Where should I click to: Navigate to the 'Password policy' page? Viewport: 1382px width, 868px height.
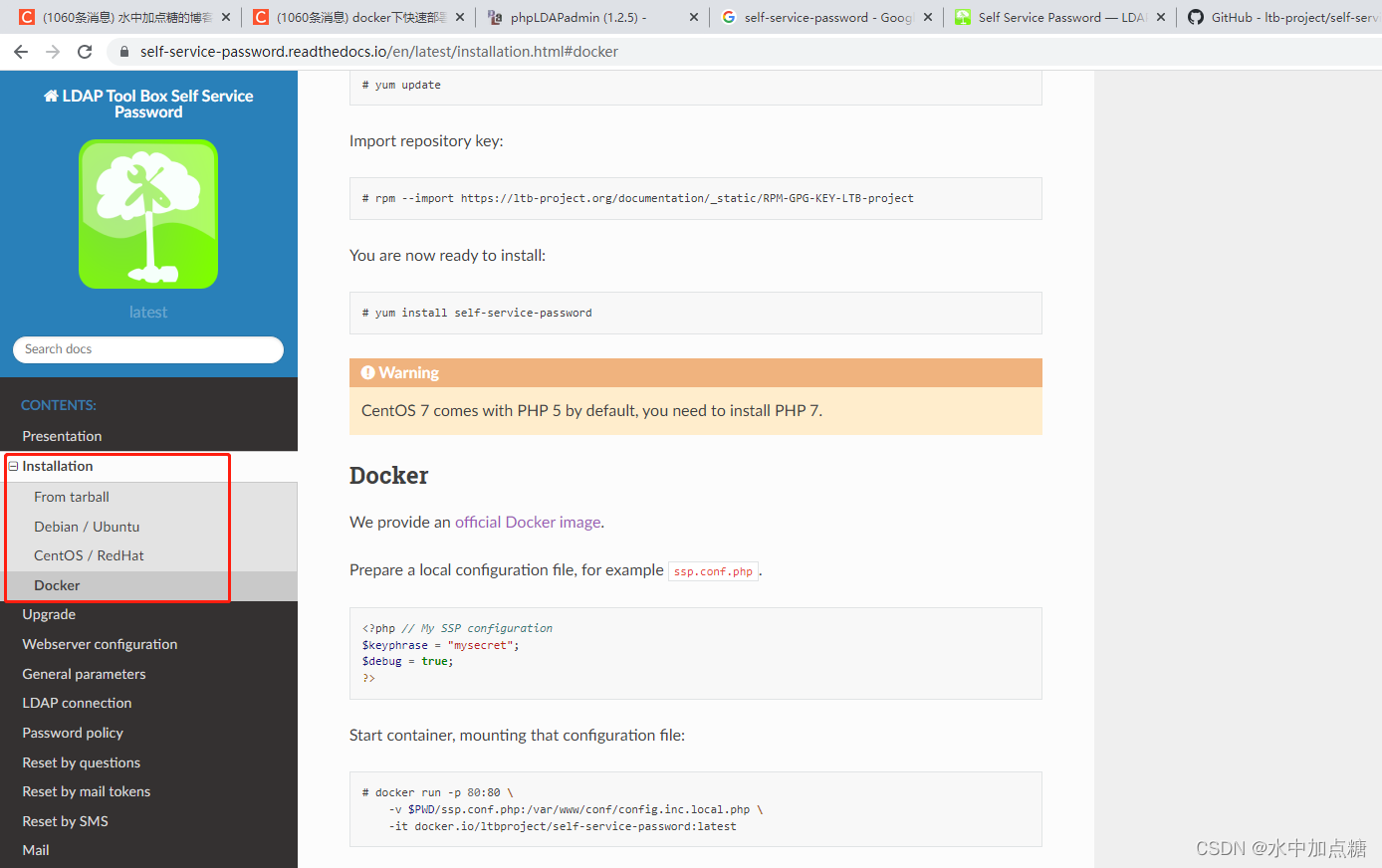point(71,732)
